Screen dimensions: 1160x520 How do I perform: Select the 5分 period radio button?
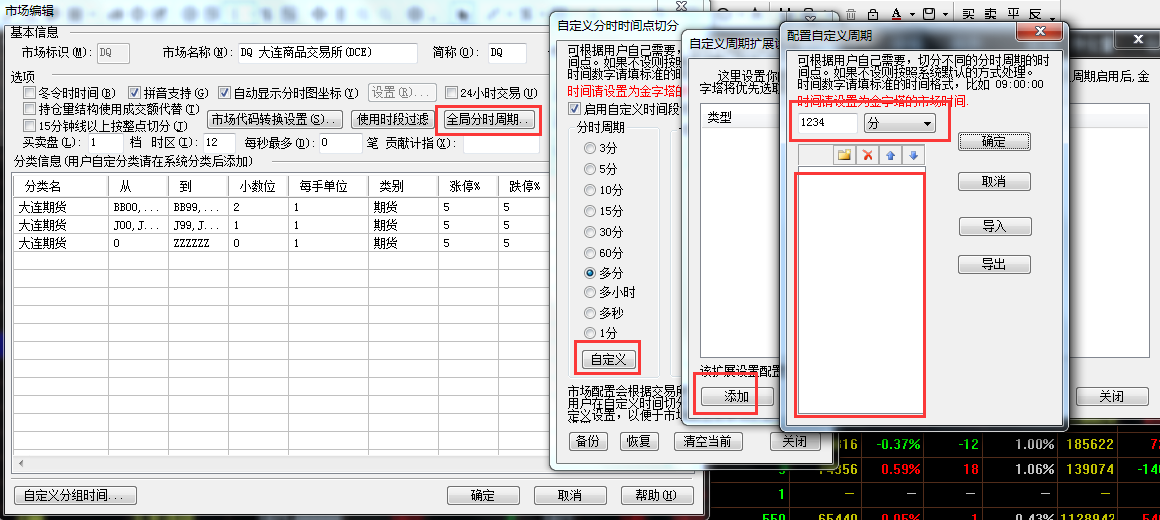click(x=590, y=169)
